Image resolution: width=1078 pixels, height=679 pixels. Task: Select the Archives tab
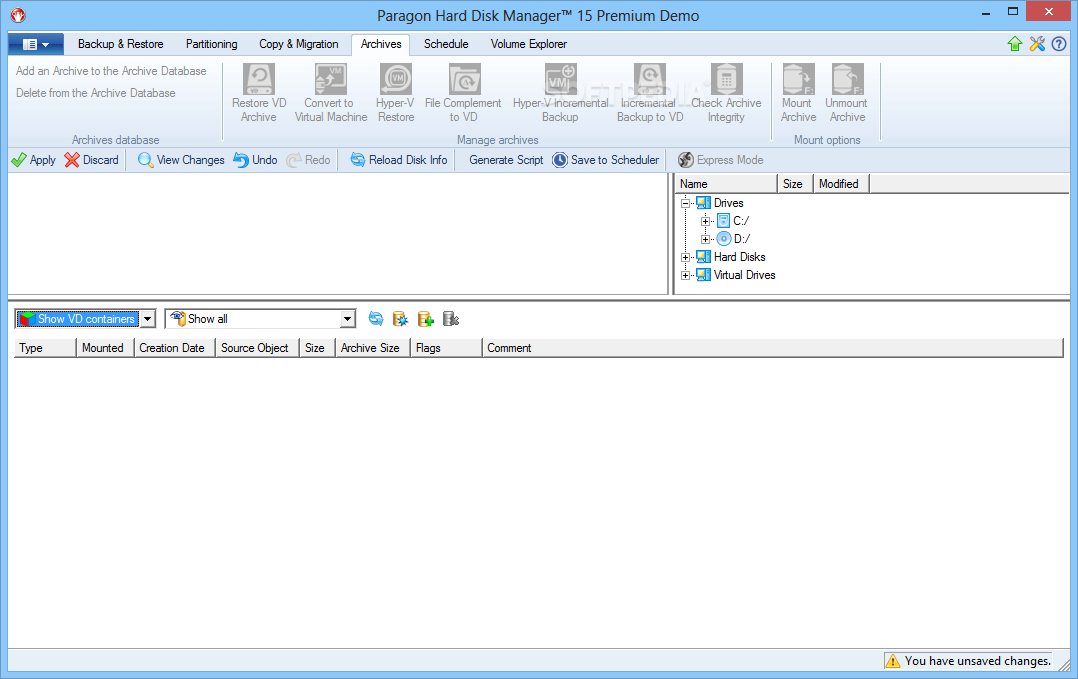381,44
